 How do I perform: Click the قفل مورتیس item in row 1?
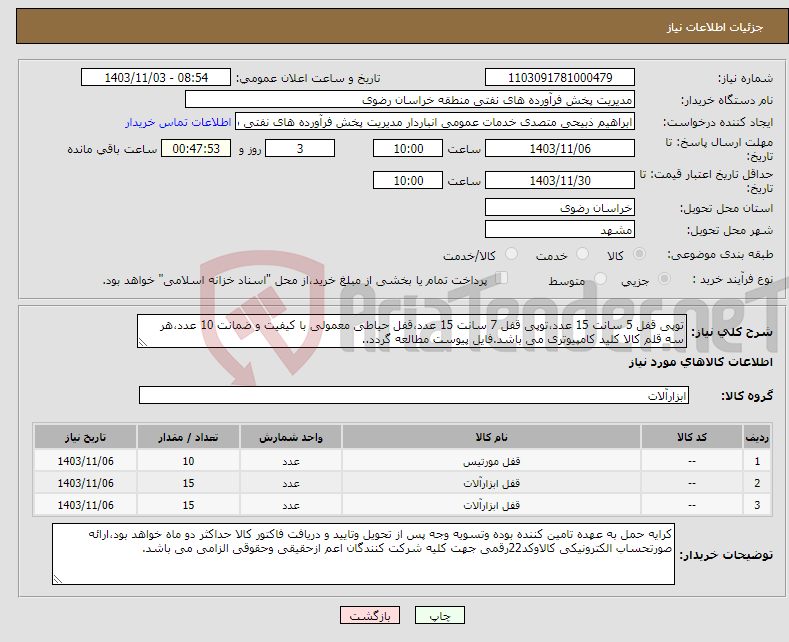[491, 461]
